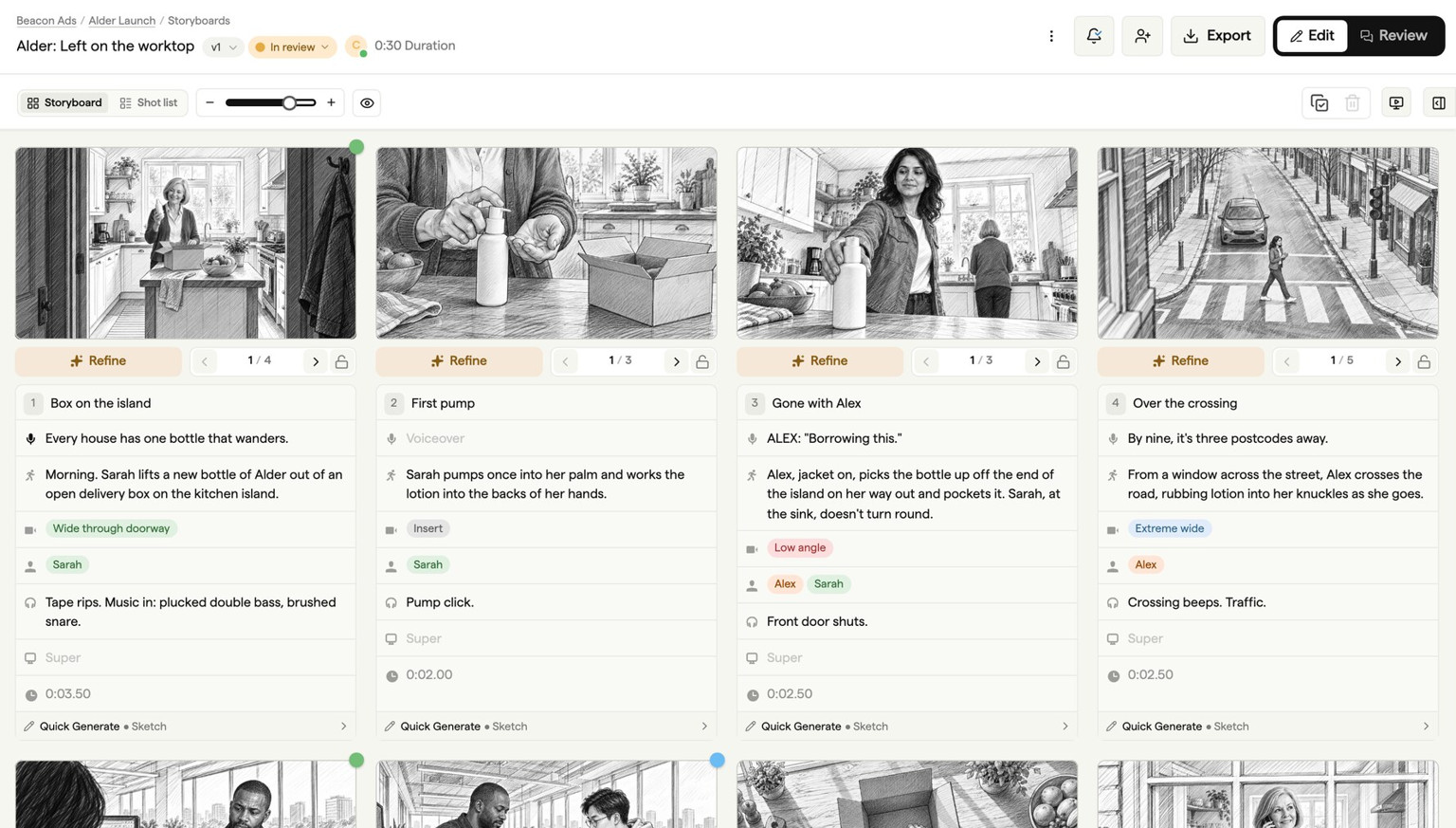
Task: Toggle the side panel layout icon
Action: 1439,102
